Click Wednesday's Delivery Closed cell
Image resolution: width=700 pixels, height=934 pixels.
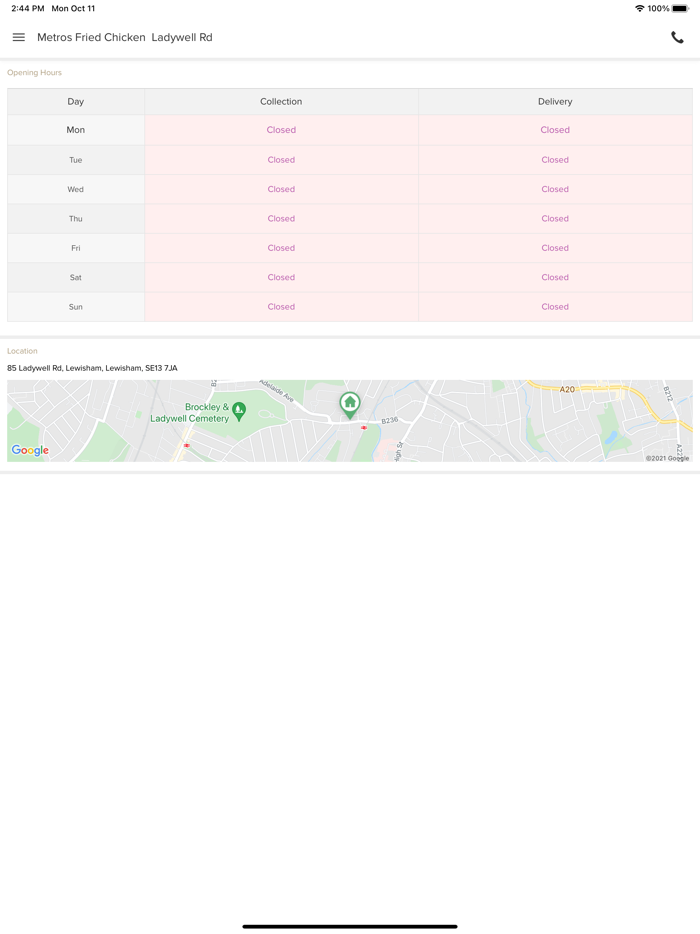coord(555,189)
